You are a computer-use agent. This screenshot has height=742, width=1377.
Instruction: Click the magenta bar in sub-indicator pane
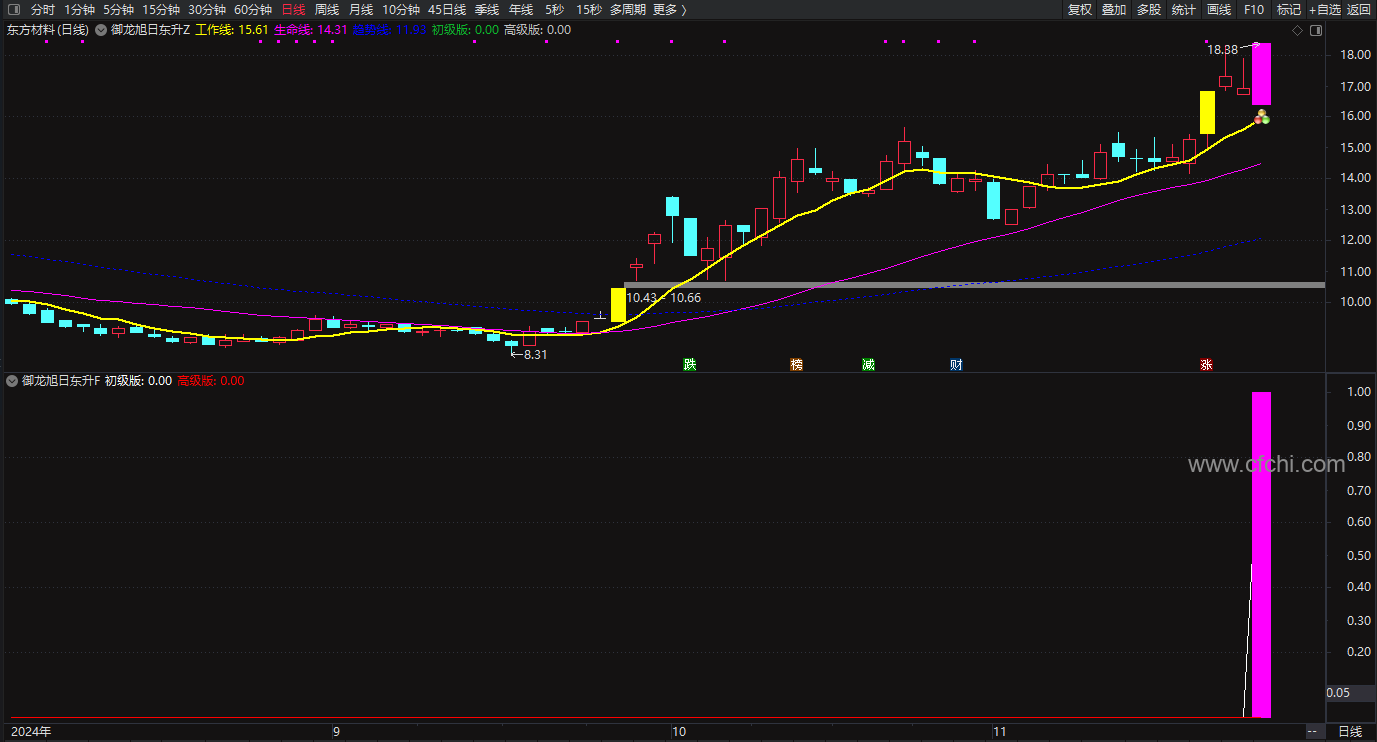(x=1262, y=555)
